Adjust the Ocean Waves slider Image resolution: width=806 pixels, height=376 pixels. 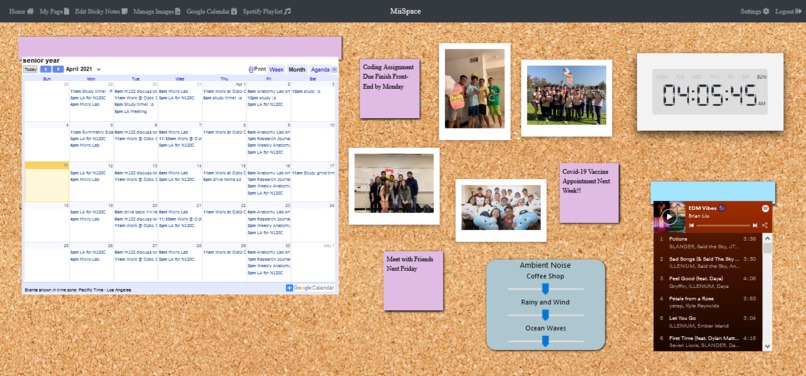click(x=545, y=341)
